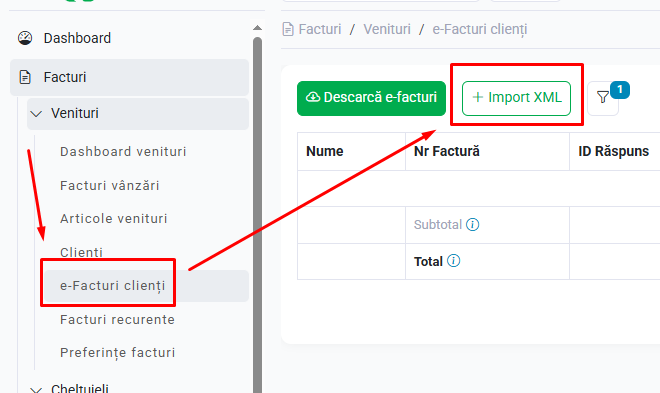The height and width of the screenshot is (393, 660).
Task: Click the filter count badge
Action: pyautogui.click(x=620, y=90)
